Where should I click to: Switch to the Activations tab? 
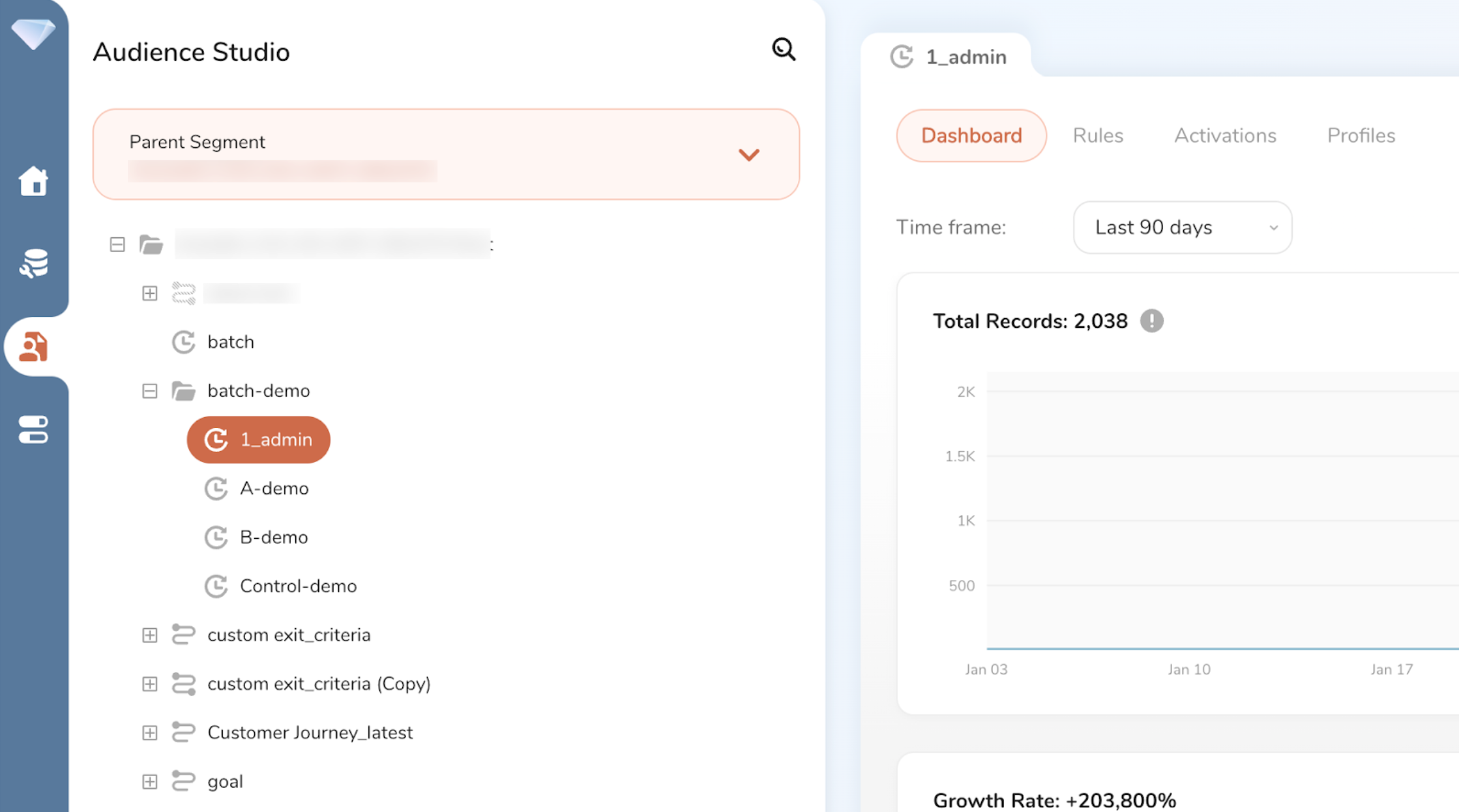1225,136
